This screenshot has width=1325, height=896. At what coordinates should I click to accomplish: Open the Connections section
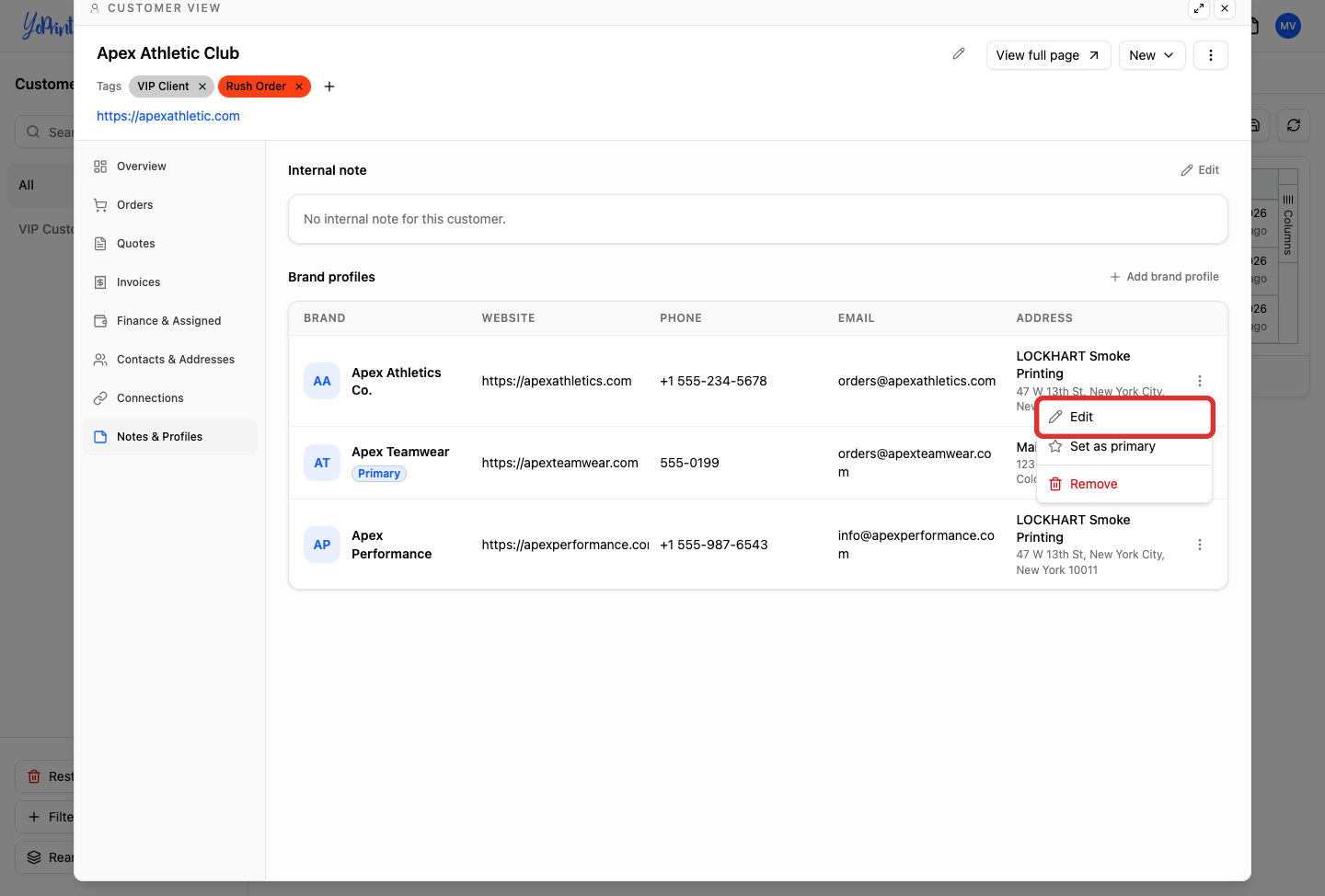point(170,398)
